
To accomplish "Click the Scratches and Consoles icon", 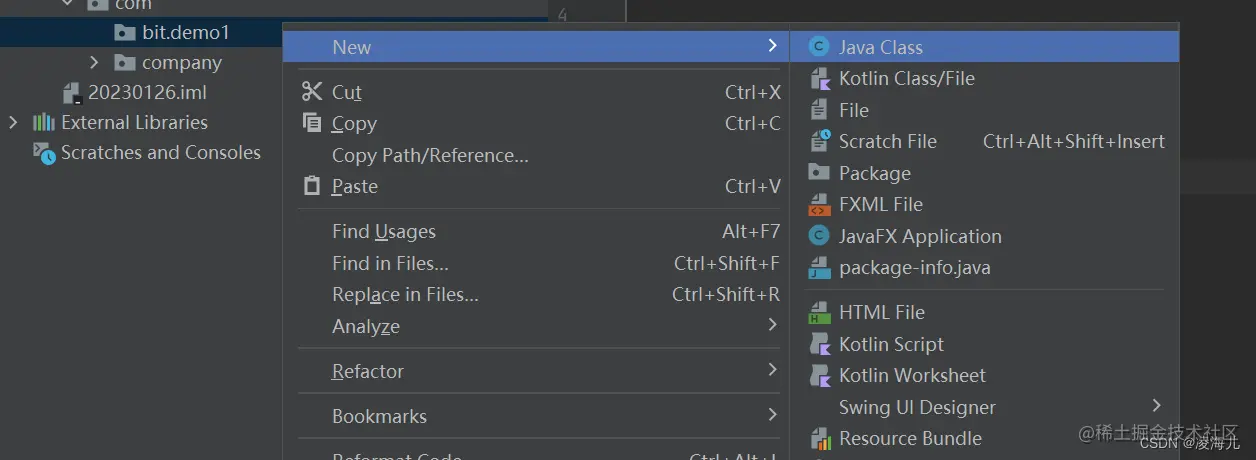I will coord(44,152).
